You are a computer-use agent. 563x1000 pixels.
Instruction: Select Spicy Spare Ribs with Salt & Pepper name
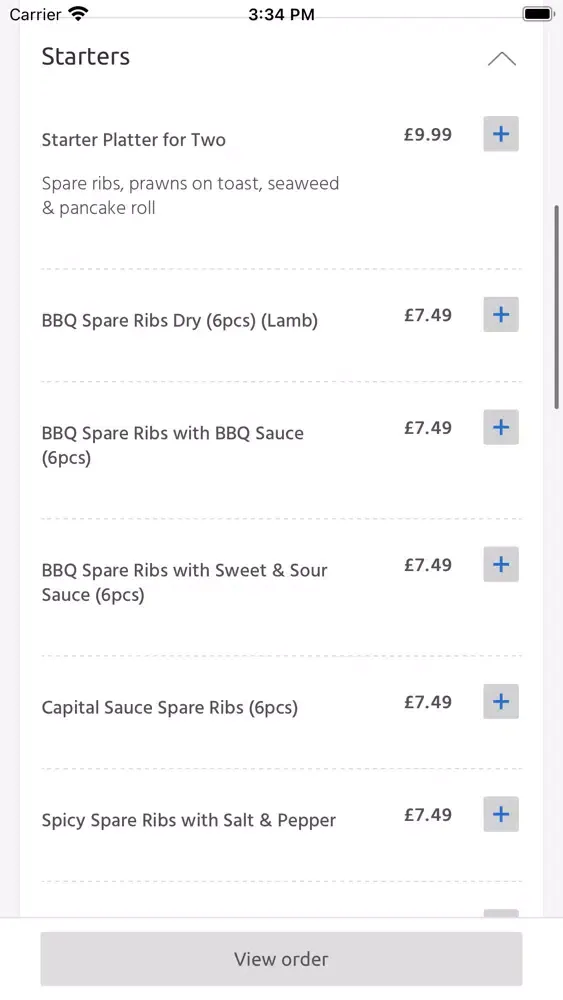pos(189,821)
